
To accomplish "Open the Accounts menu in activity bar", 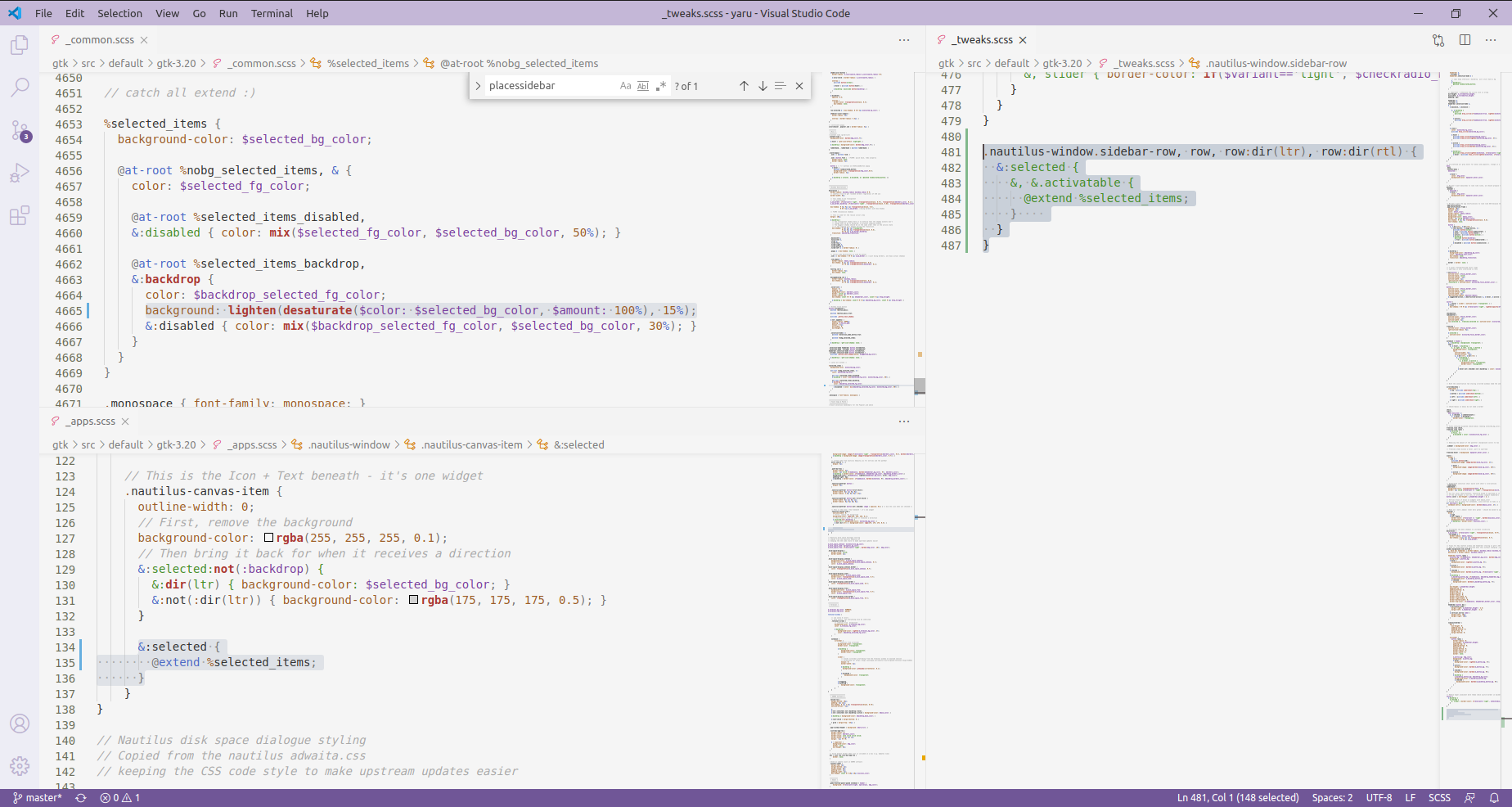I will 20,724.
